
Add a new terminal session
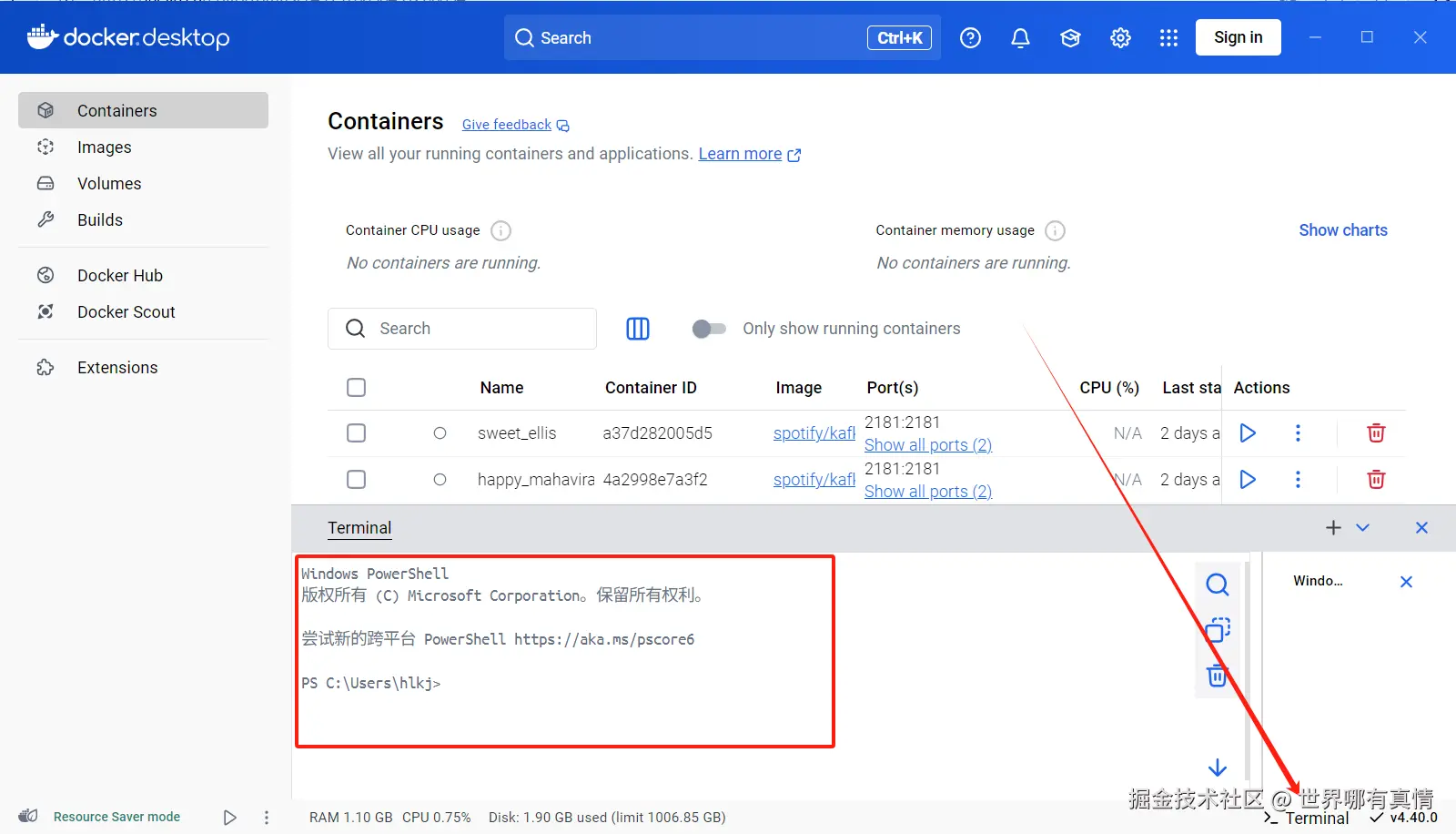click(1333, 528)
